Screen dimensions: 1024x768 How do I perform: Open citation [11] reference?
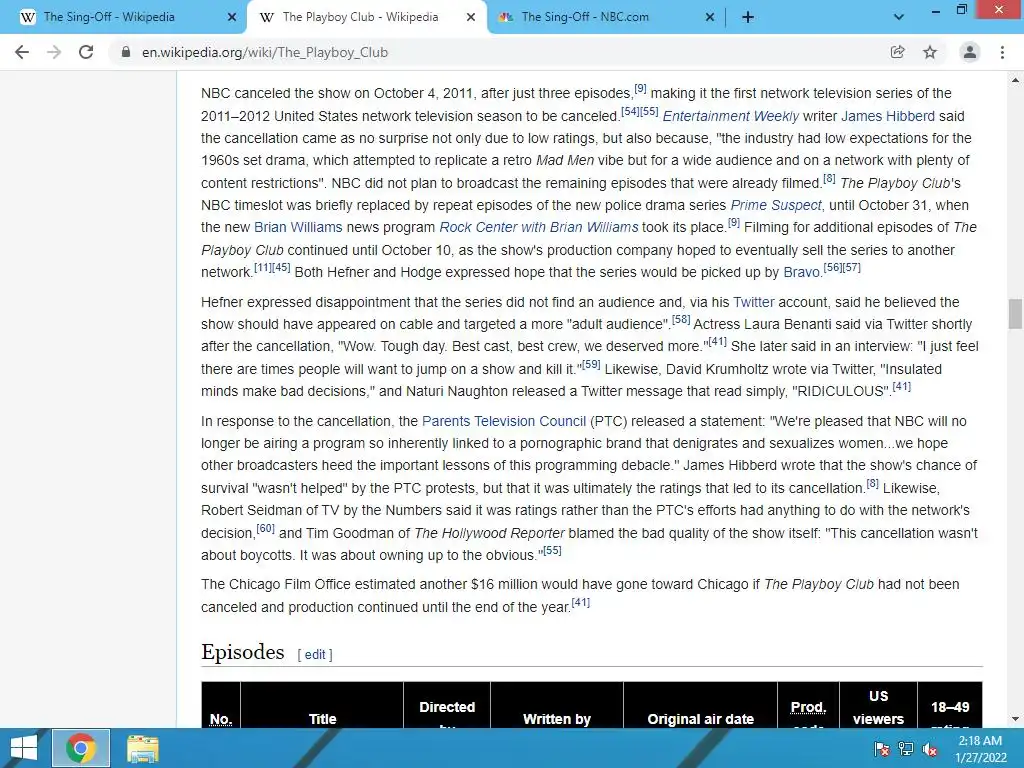263,267
